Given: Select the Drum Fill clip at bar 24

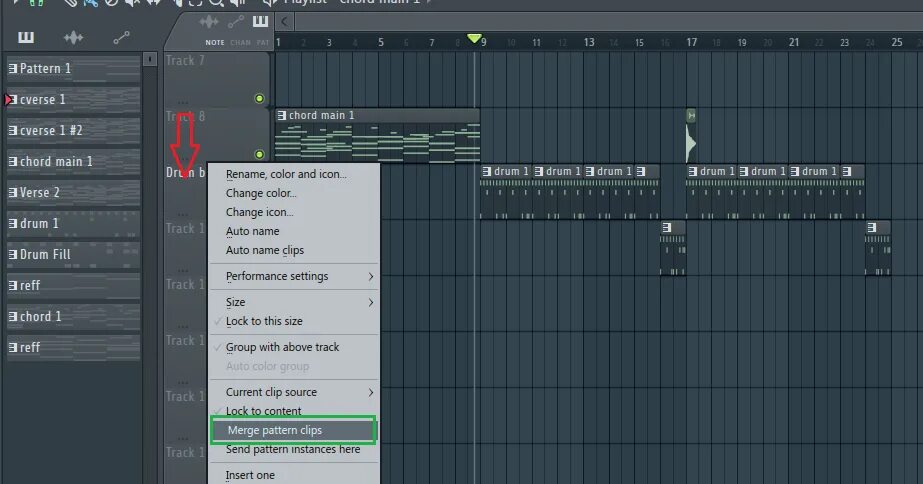Looking at the screenshot, I should [x=877, y=248].
